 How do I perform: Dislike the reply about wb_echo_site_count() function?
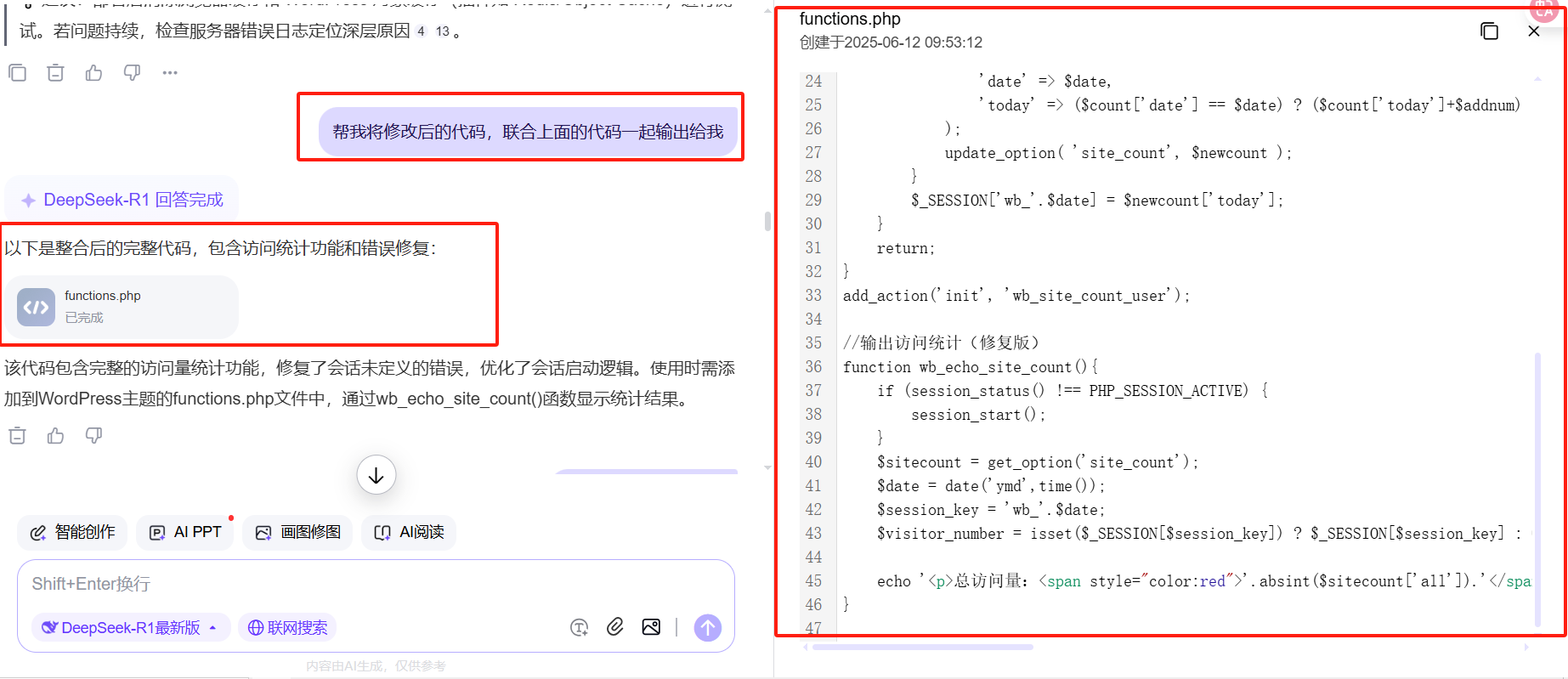93,436
